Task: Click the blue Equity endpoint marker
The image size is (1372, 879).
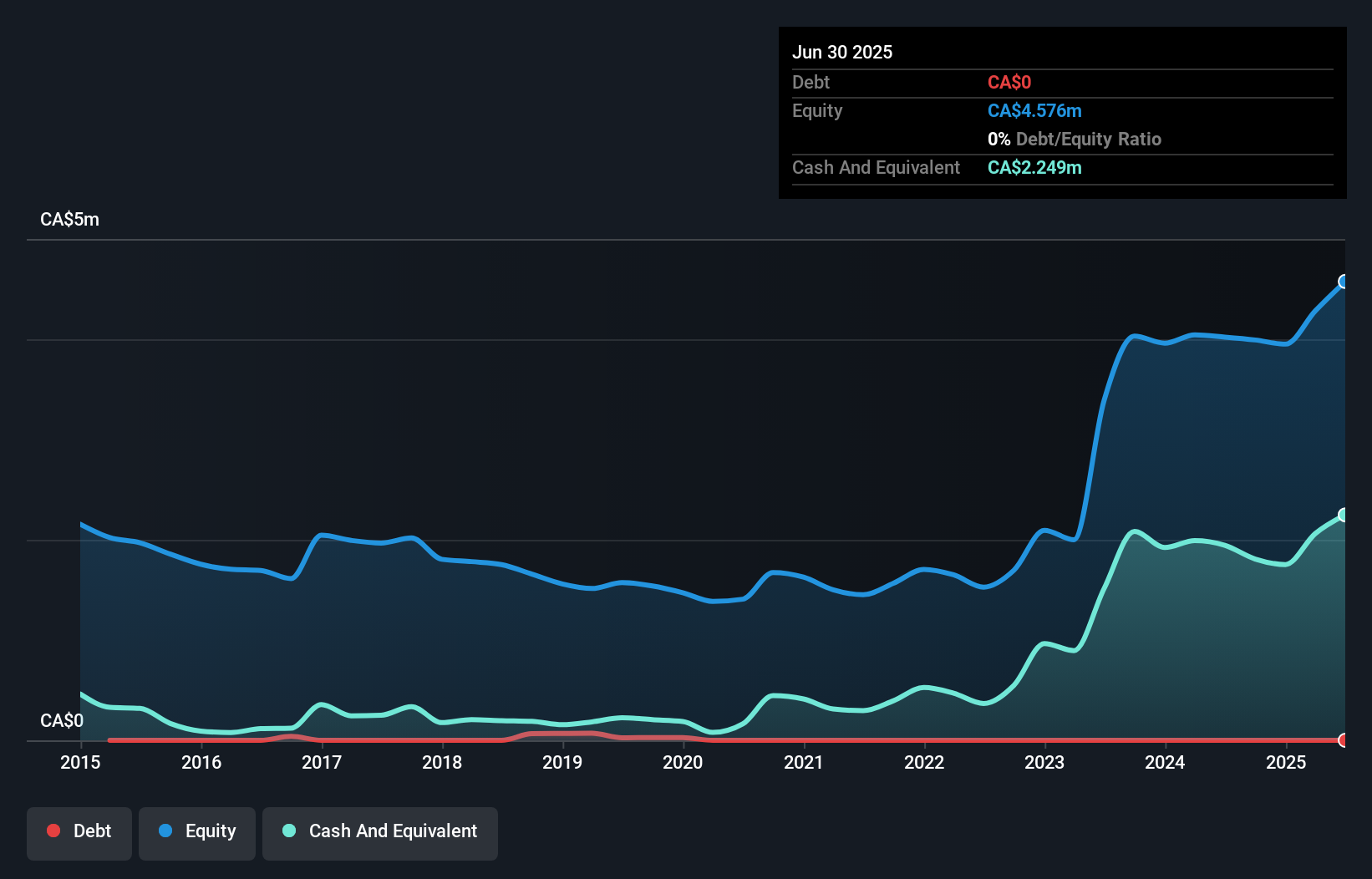Action: pos(1344,282)
